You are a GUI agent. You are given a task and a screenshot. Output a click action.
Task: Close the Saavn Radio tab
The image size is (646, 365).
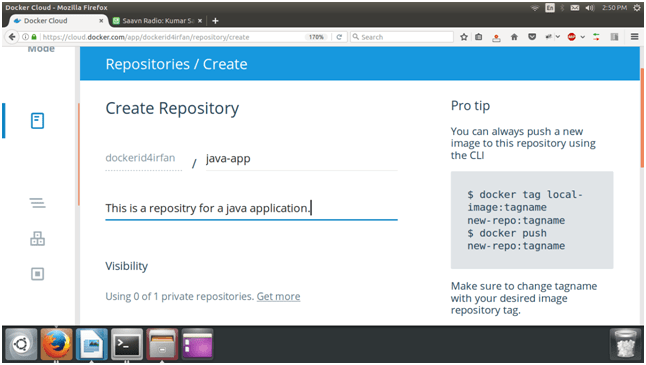click(x=200, y=21)
